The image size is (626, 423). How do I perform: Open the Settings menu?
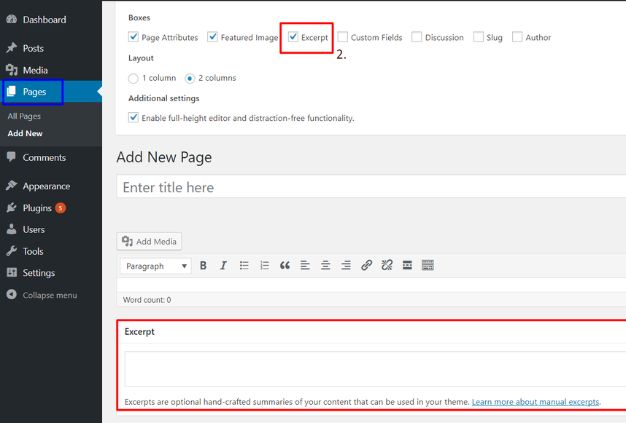(x=39, y=273)
